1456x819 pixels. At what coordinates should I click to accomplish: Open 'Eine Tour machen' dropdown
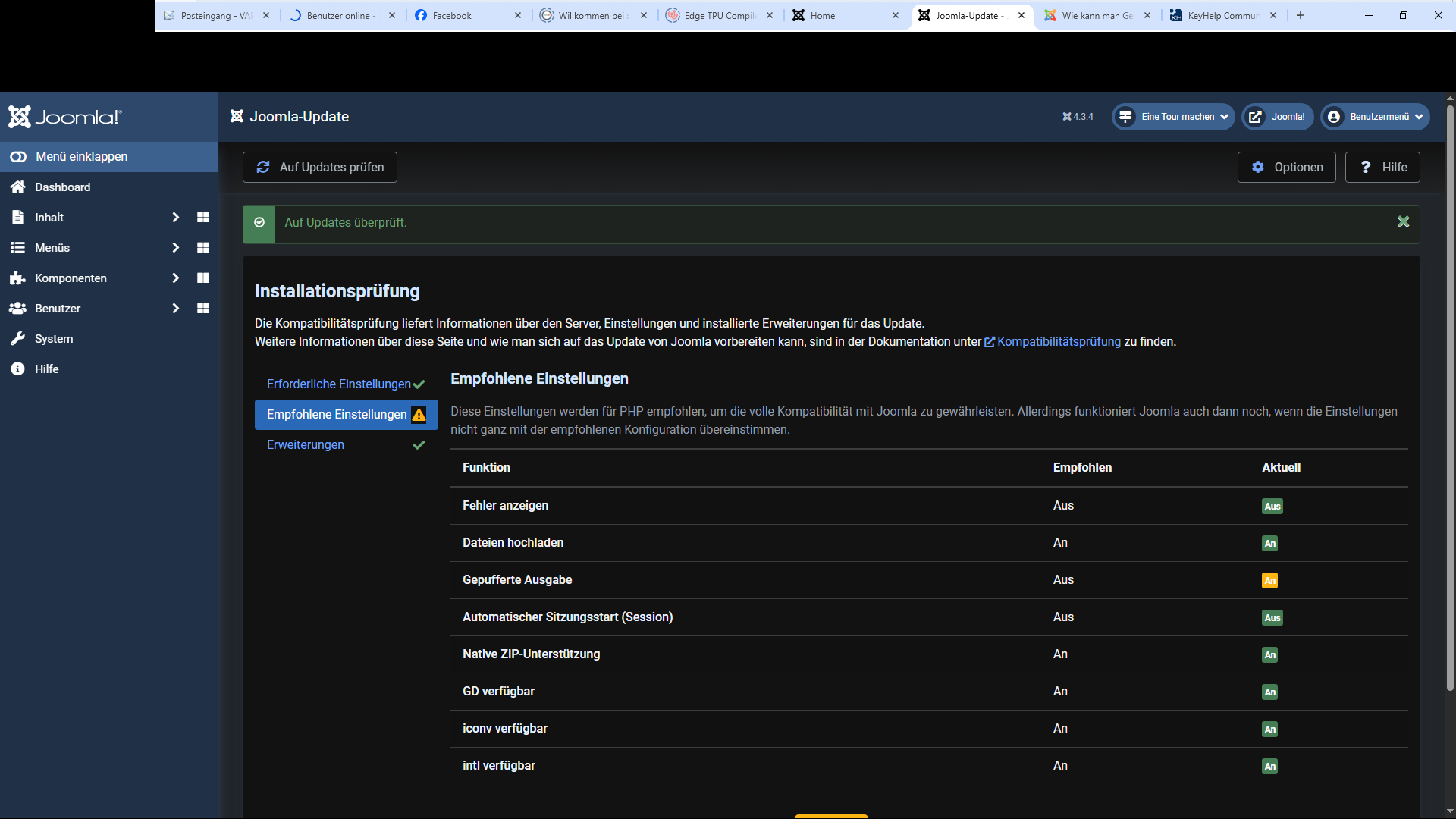1173,117
